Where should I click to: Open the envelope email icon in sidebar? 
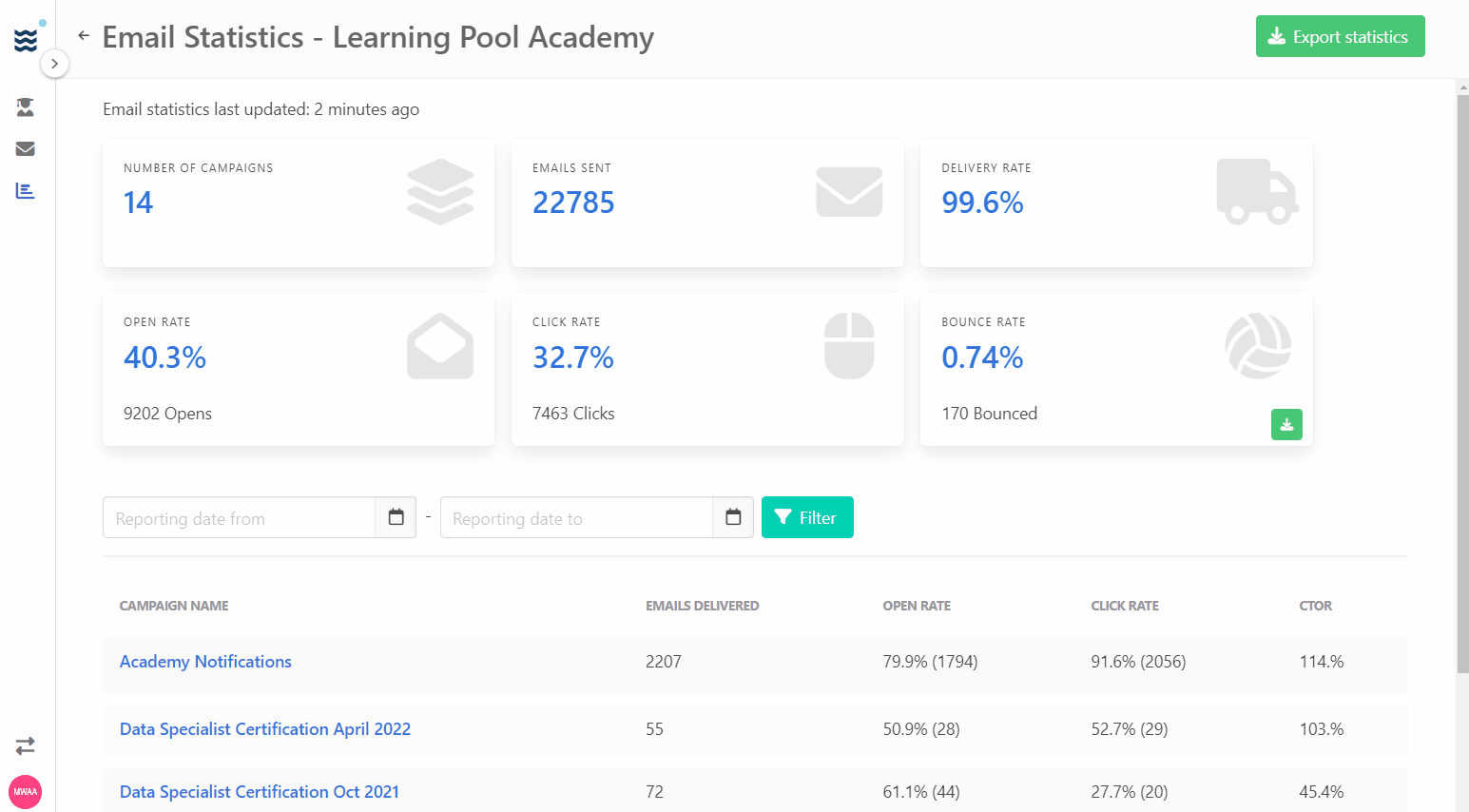tap(26, 148)
